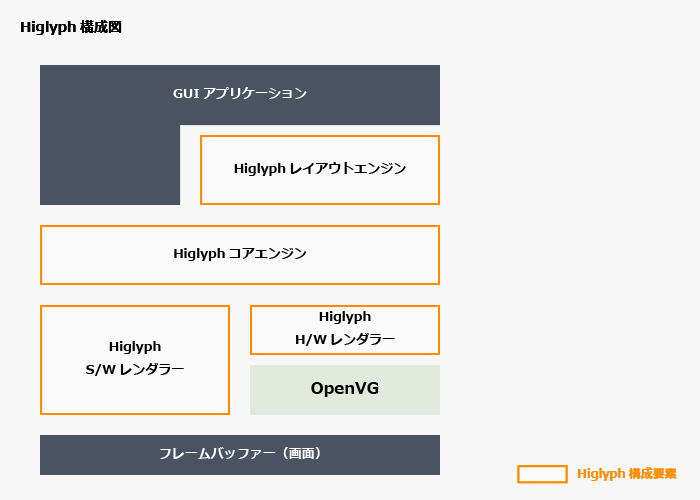The width and height of the screenshot is (700, 500).
Task: Click the orange legend rectangle swatch
Action: coord(542,474)
